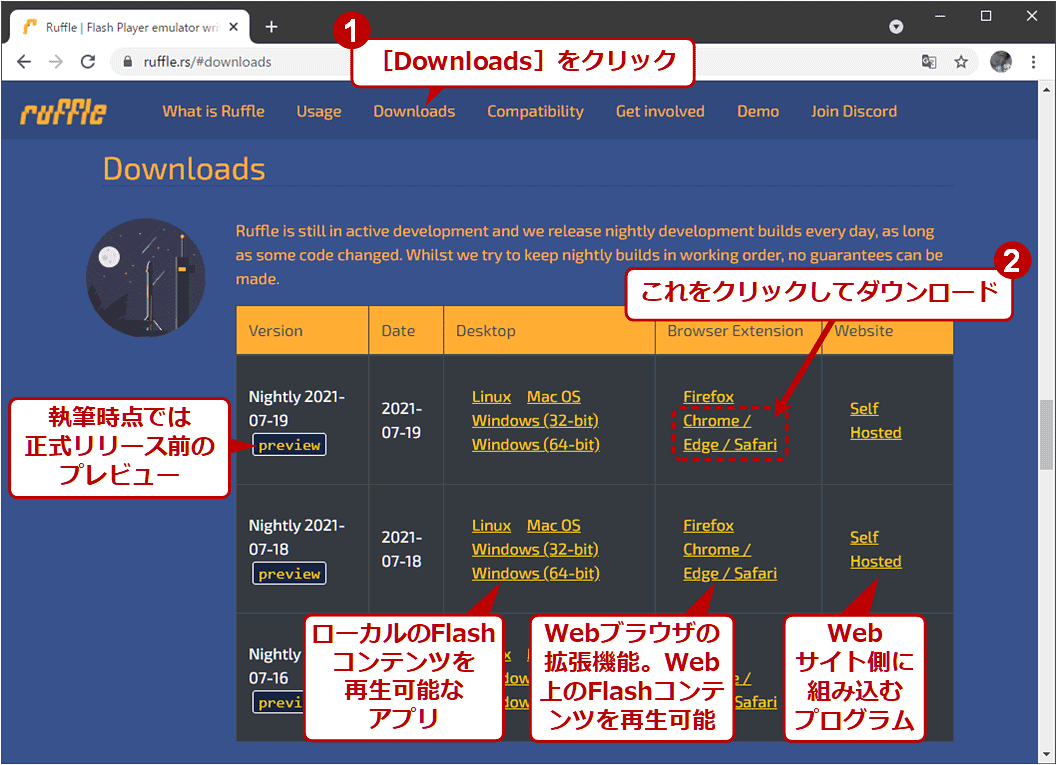
Task: Open Chrome's three-dot menu
Action: click(1034, 62)
